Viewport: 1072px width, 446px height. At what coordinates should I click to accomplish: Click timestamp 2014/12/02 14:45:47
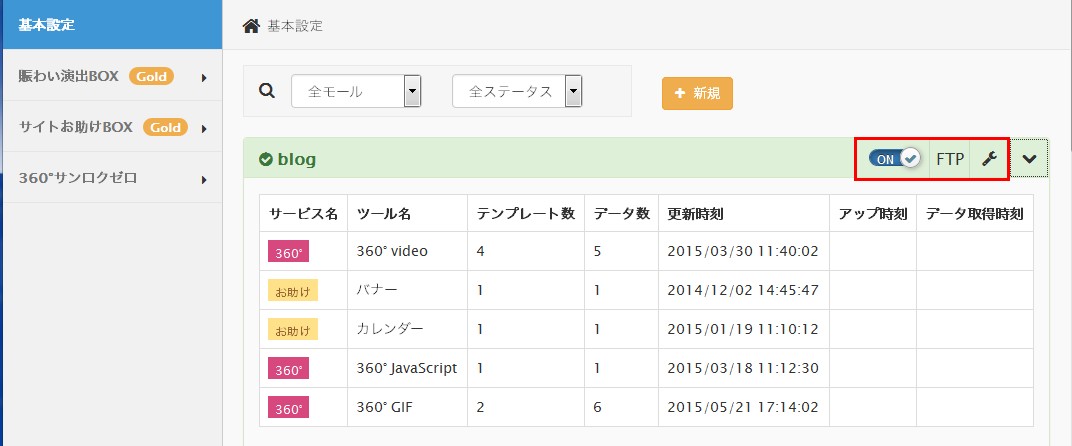pos(743,290)
